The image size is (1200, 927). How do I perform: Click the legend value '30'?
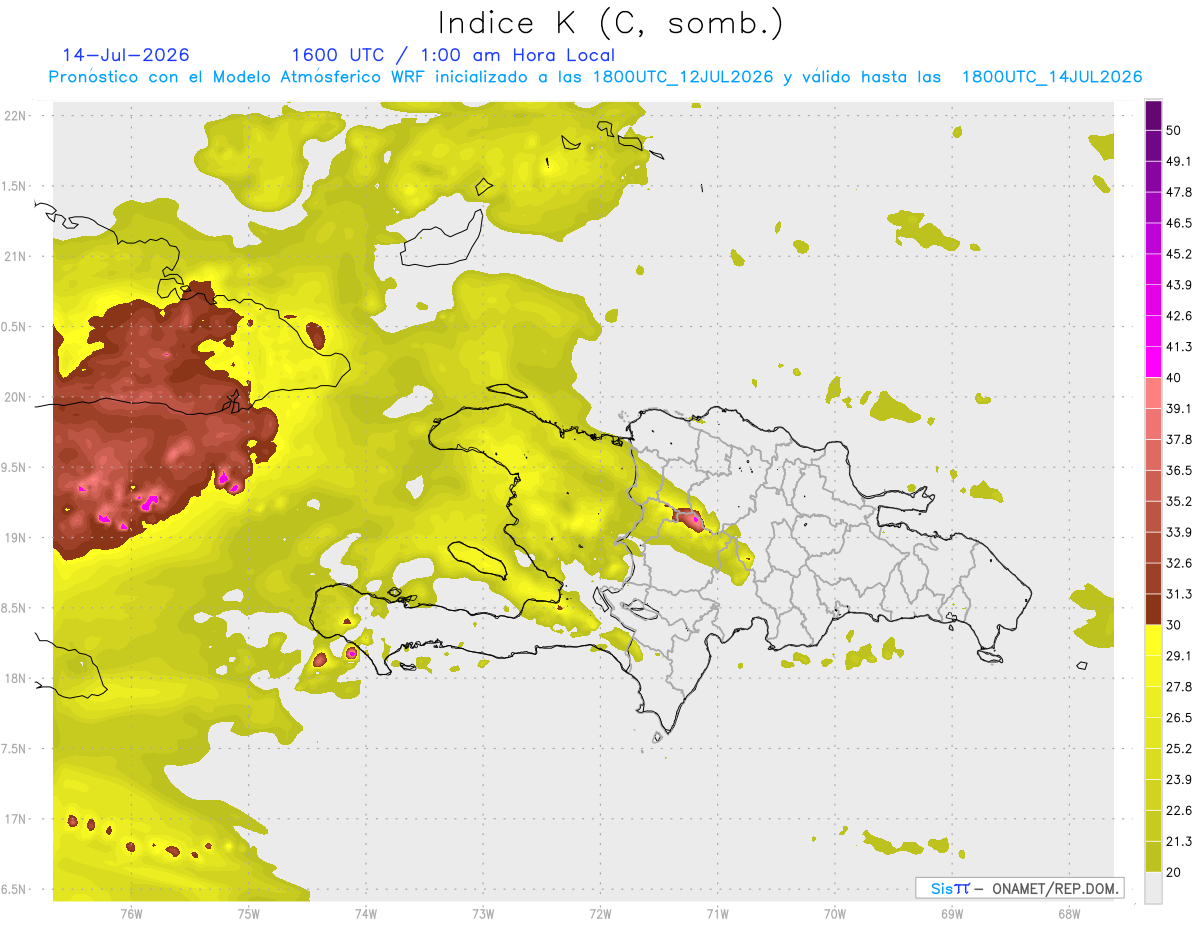[x=1174, y=625]
